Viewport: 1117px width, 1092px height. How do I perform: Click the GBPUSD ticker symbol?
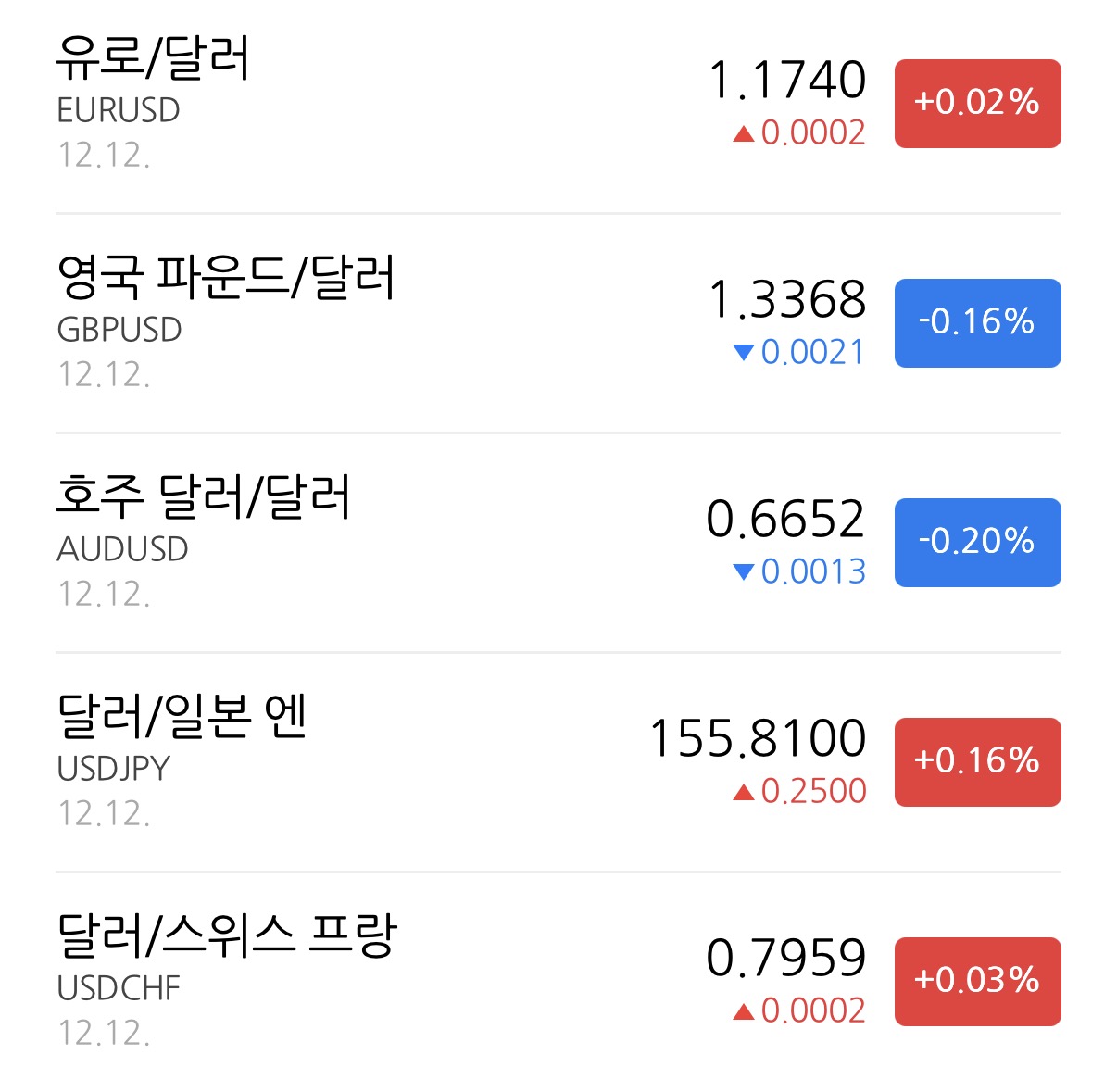tap(119, 330)
